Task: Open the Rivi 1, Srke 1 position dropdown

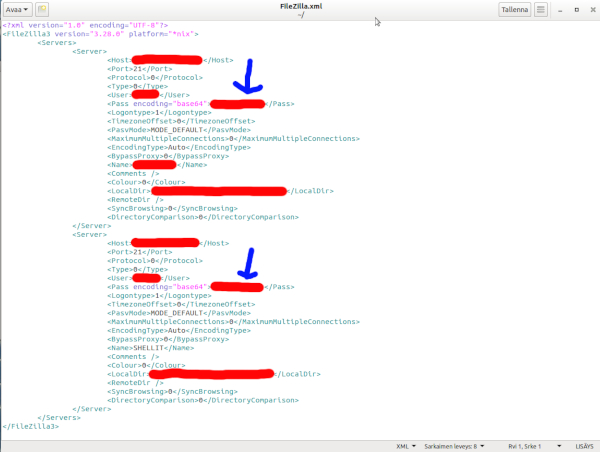Action: (534, 446)
